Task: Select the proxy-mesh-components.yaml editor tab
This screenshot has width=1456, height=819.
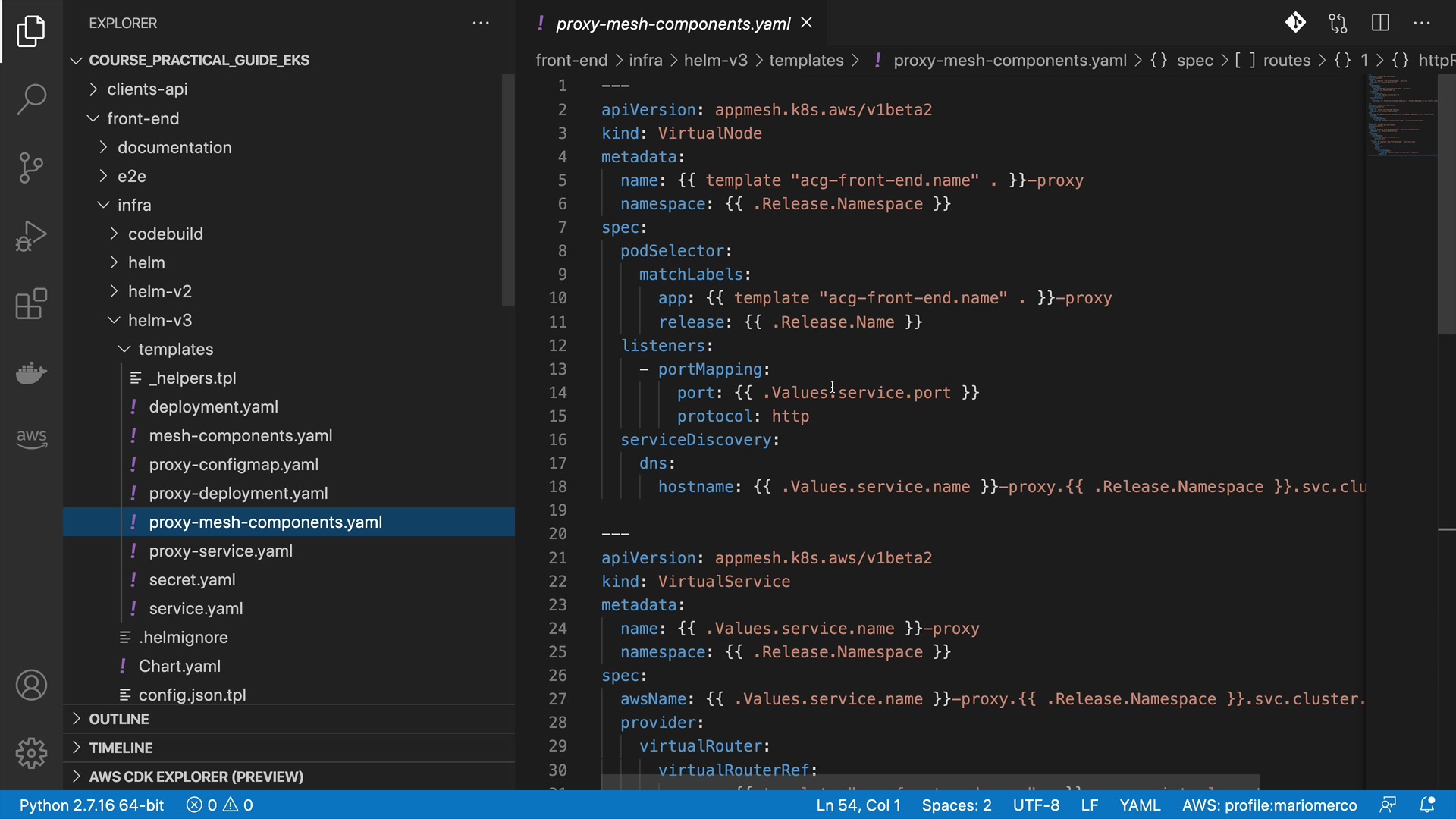Action: pyautogui.click(x=672, y=24)
